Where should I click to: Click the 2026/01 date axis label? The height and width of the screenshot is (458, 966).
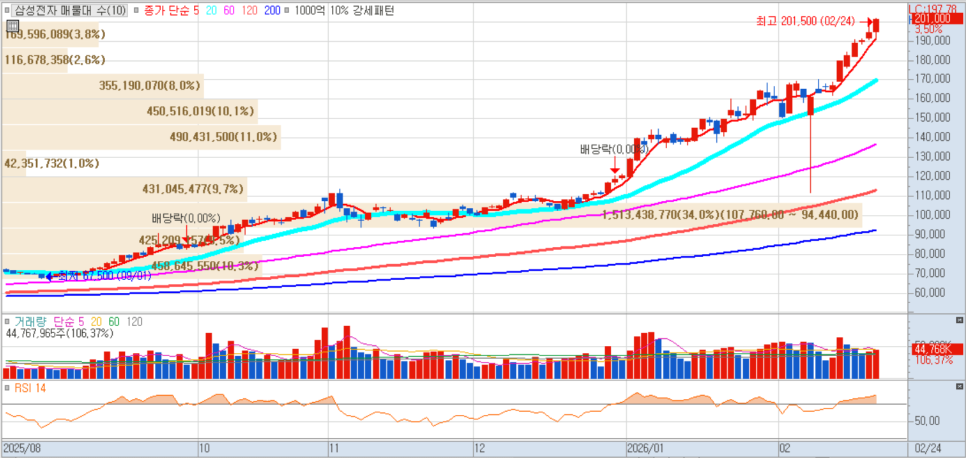(x=646, y=446)
